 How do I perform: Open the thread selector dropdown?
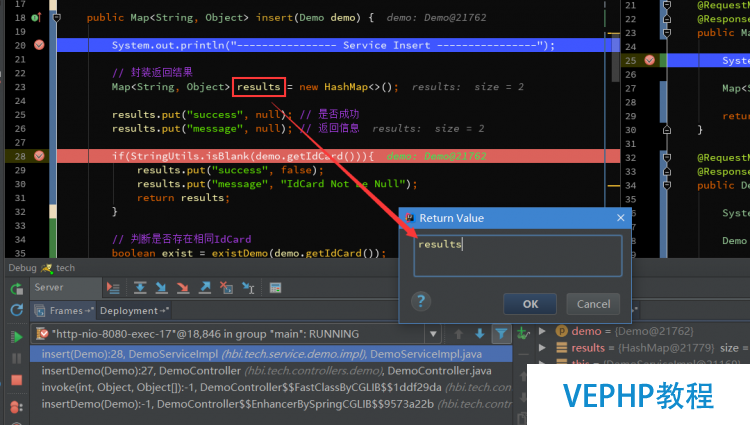pos(433,334)
